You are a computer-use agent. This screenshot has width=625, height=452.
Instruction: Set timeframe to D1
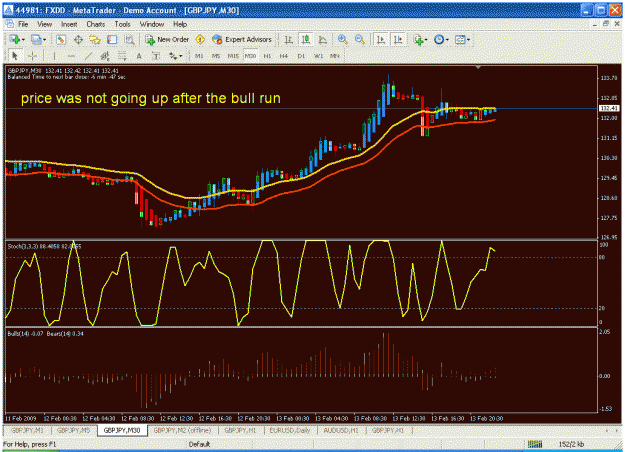tap(301, 56)
